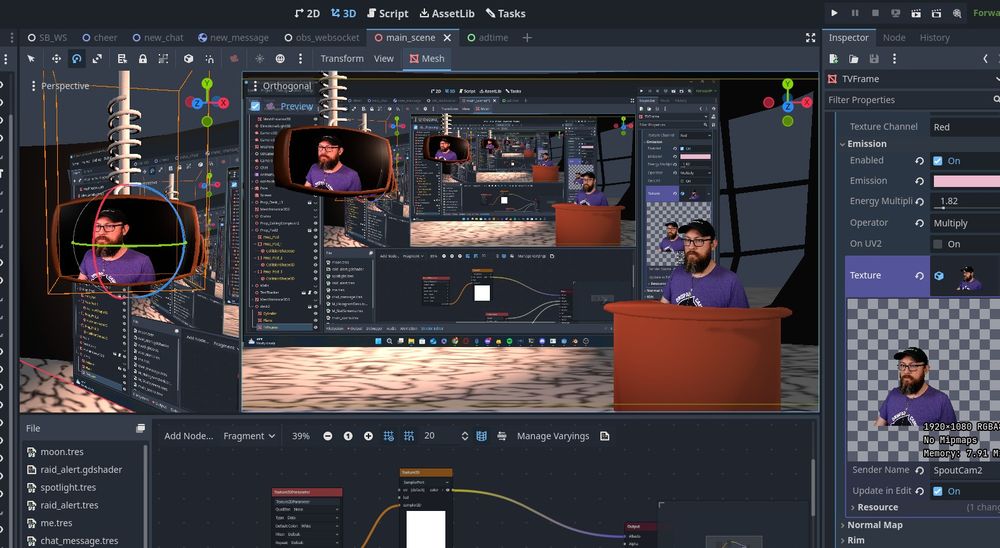Switch to the 2D workspace
The image size is (1000, 548).
pyautogui.click(x=307, y=13)
